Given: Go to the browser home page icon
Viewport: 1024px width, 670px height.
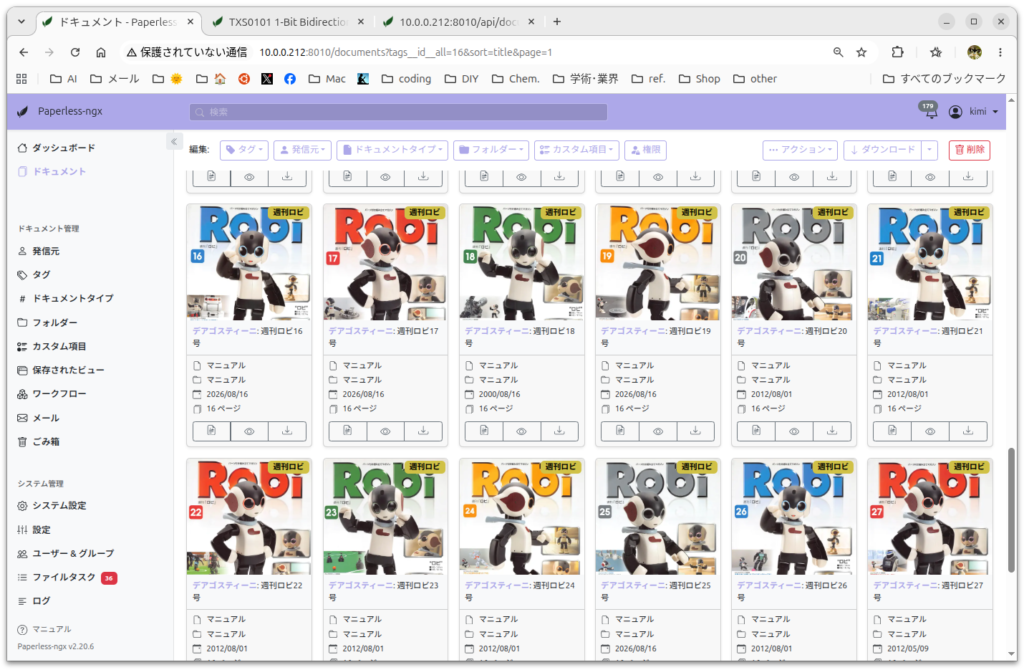Looking at the screenshot, I should 101,52.
